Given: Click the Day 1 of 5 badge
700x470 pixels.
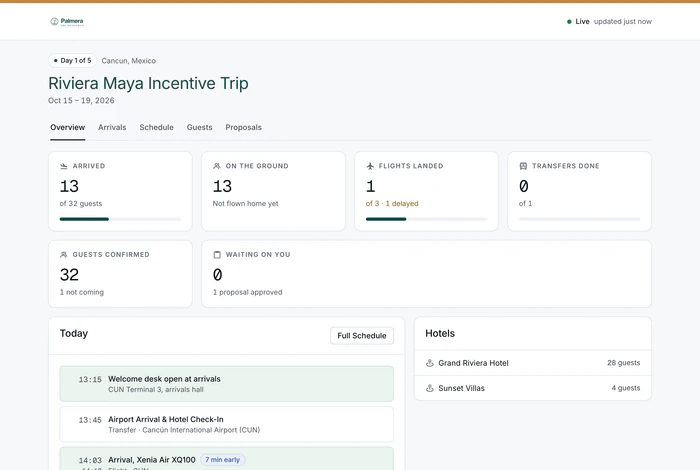Looking at the screenshot, I should pyautogui.click(x=72, y=60).
